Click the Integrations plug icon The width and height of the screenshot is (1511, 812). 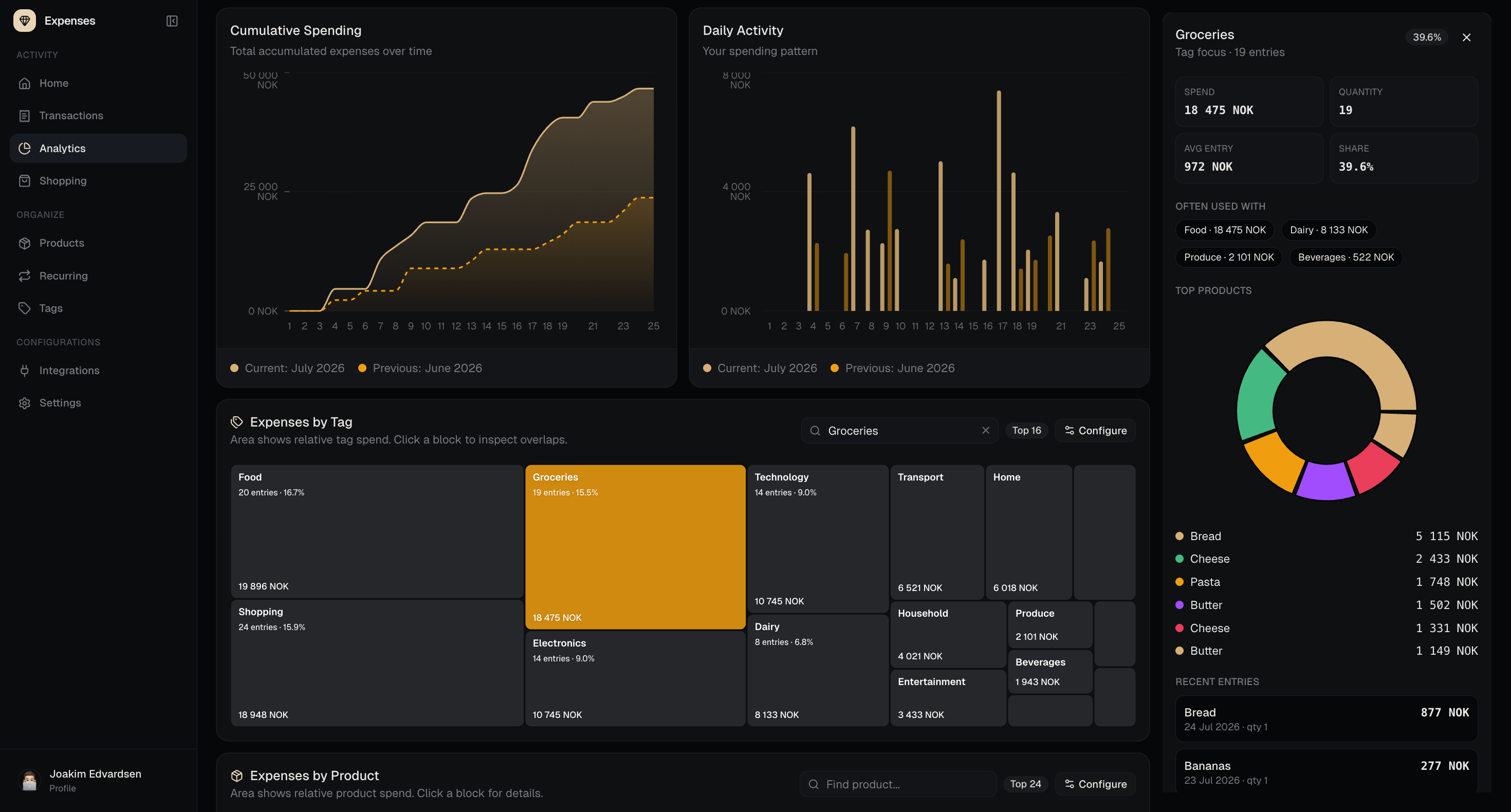[x=25, y=370]
